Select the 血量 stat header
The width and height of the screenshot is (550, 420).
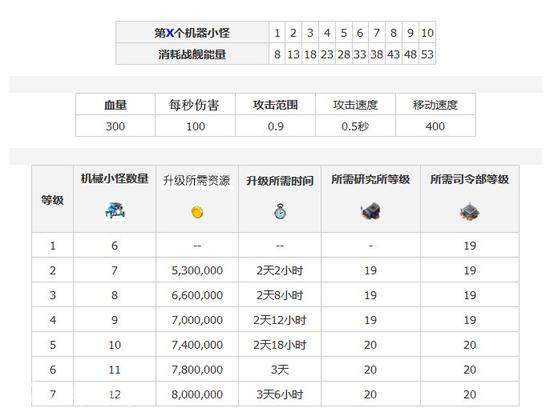(x=115, y=105)
